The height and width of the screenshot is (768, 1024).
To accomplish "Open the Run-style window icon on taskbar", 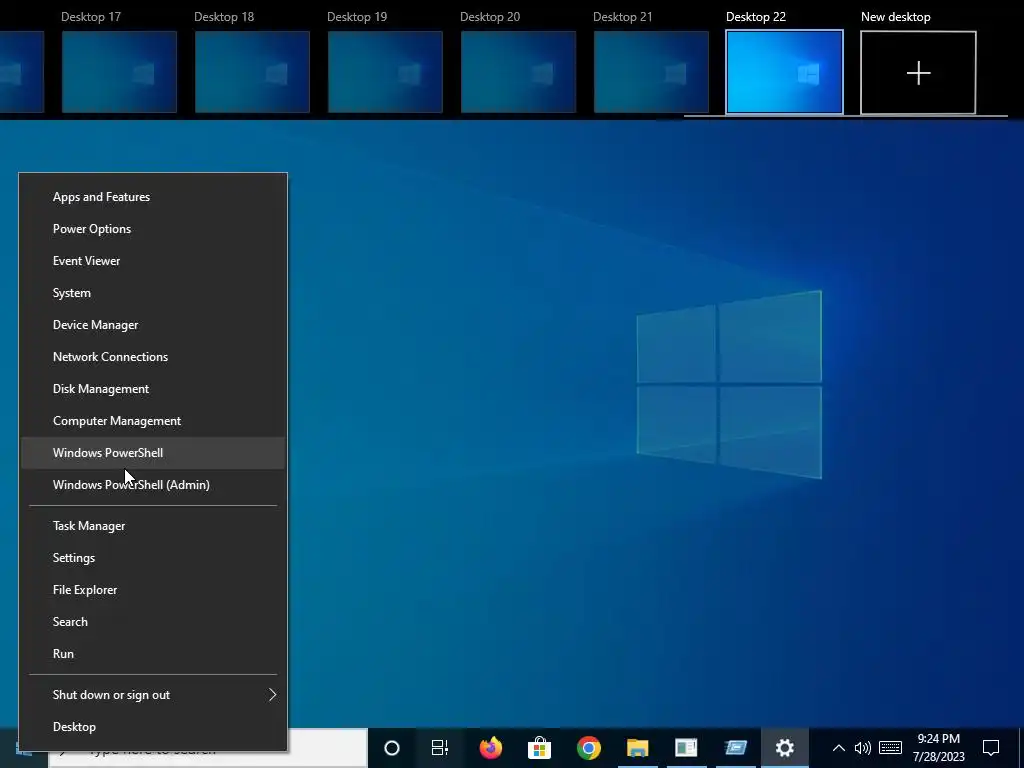I will tap(735, 748).
